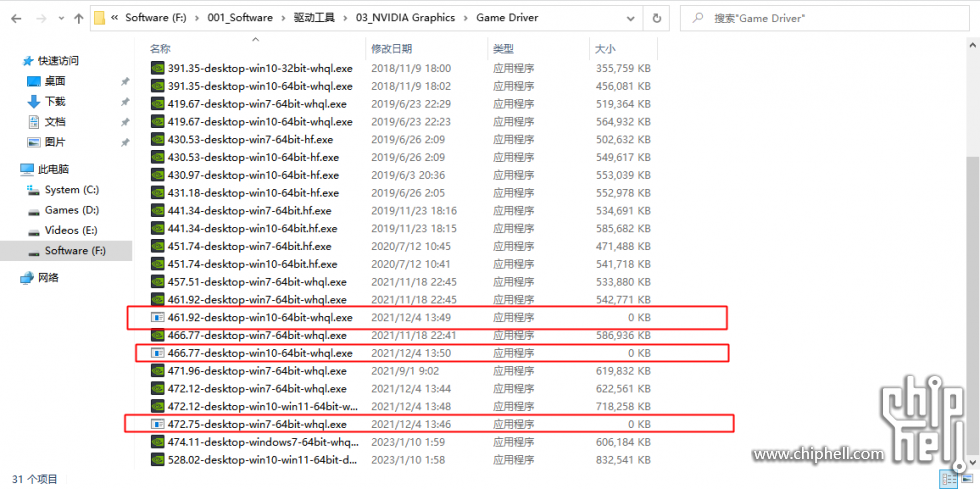Viewport: 980px width, 489px height.
Task: Go forward with the right arrow
Action: [x=41, y=19]
